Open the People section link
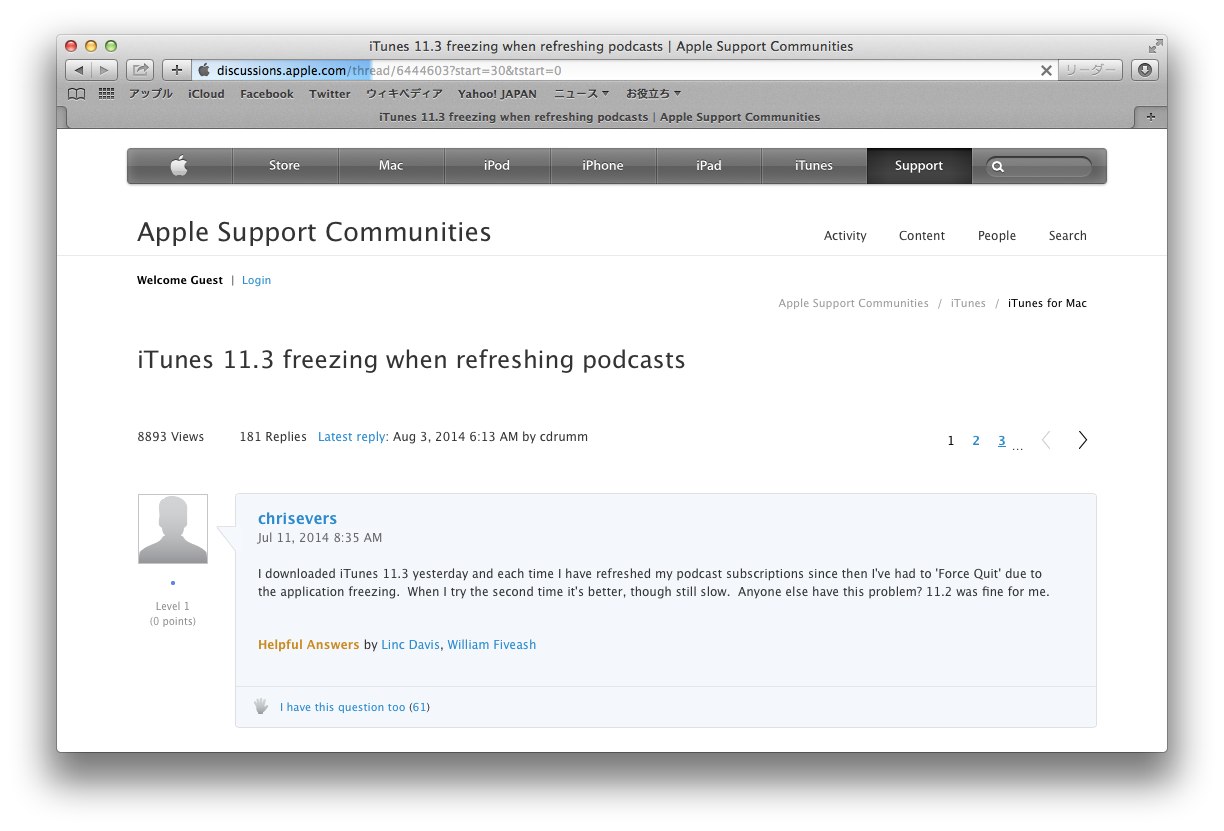 pyautogui.click(x=997, y=236)
